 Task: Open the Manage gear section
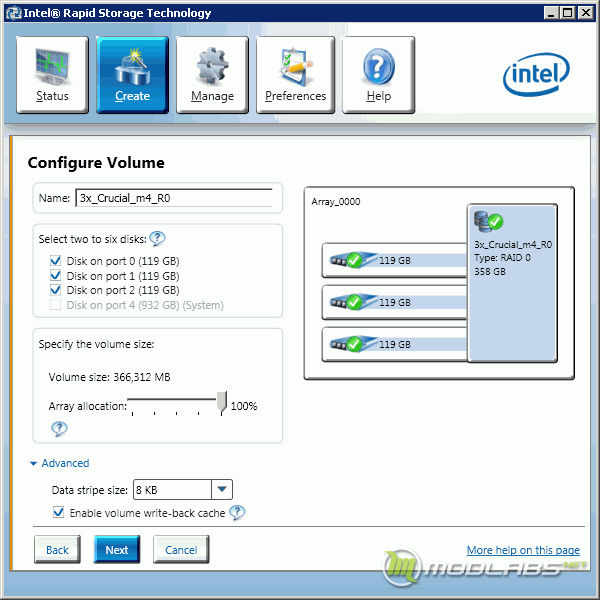(212, 75)
